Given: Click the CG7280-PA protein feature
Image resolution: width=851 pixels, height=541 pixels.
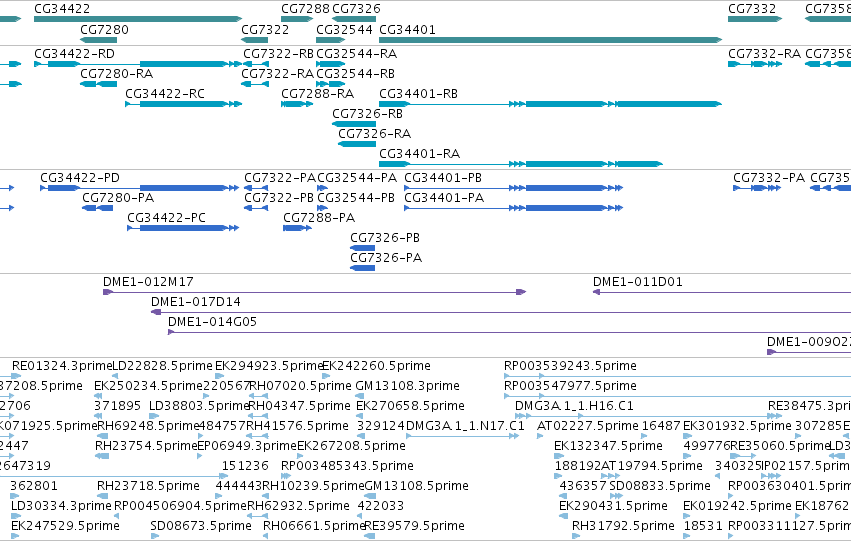Looking at the screenshot, I should tap(98, 208).
